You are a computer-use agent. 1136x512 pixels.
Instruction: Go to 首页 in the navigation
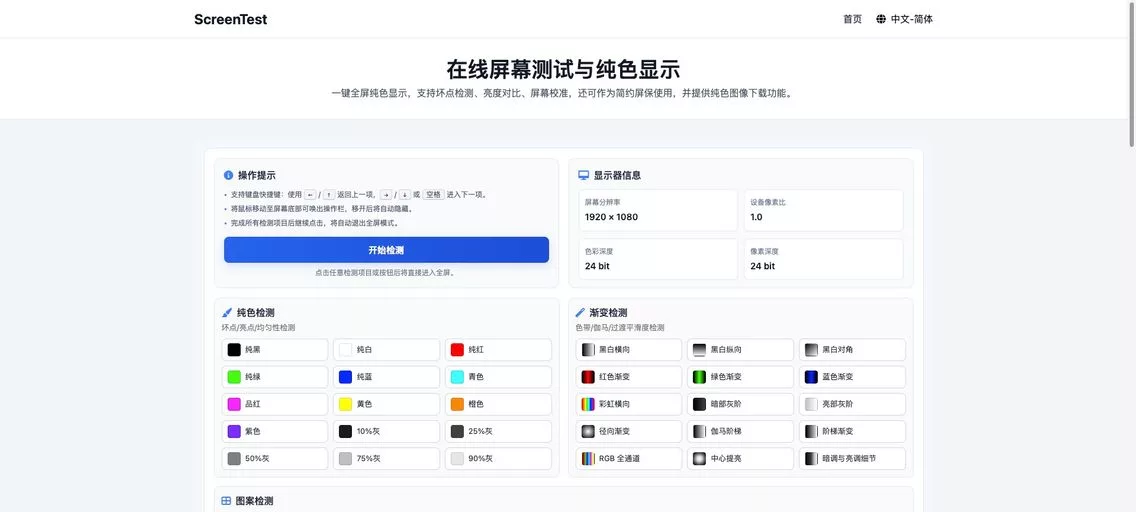(852, 20)
